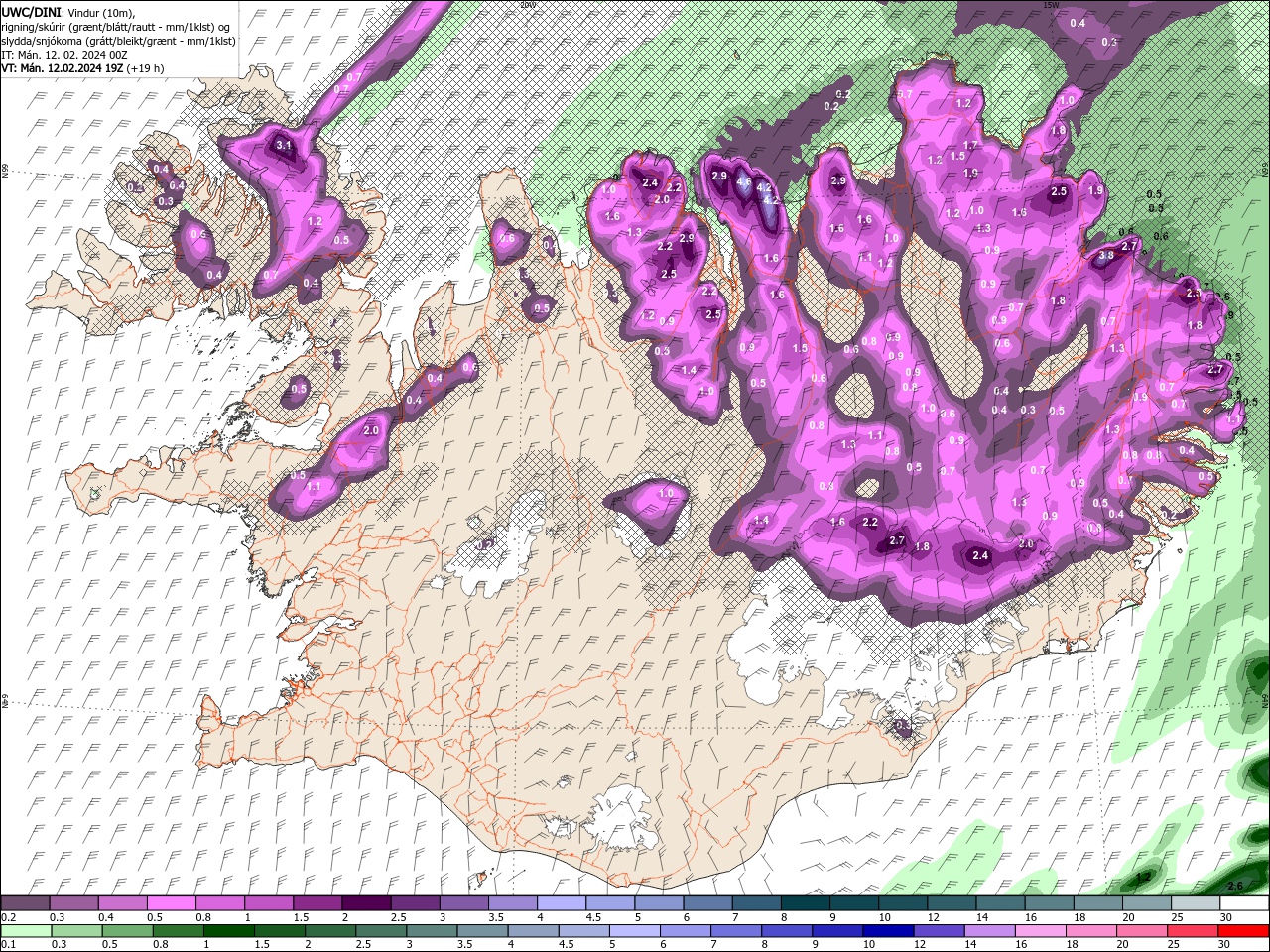The width and height of the screenshot is (1270, 952).
Task: Click the 'rigning/skúrir' description line
Action: tap(116, 27)
